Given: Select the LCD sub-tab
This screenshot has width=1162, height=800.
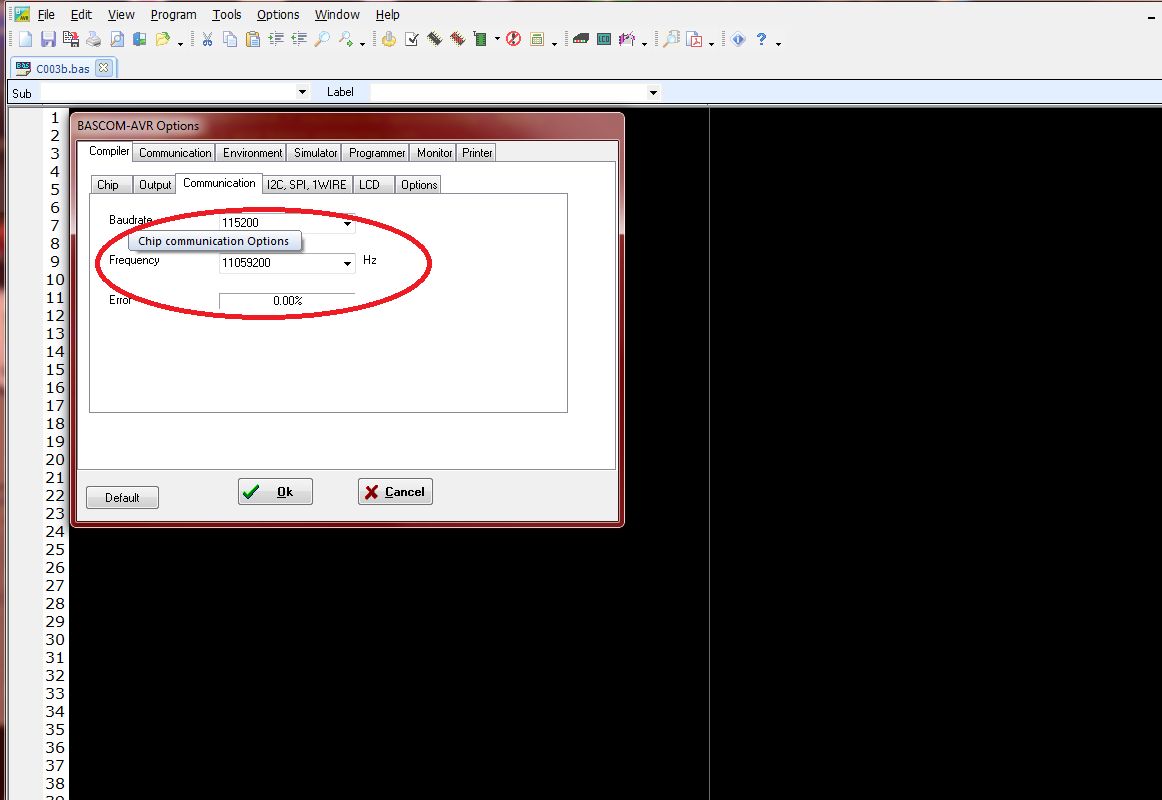Looking at the screenshot, I should coord(374,184).
